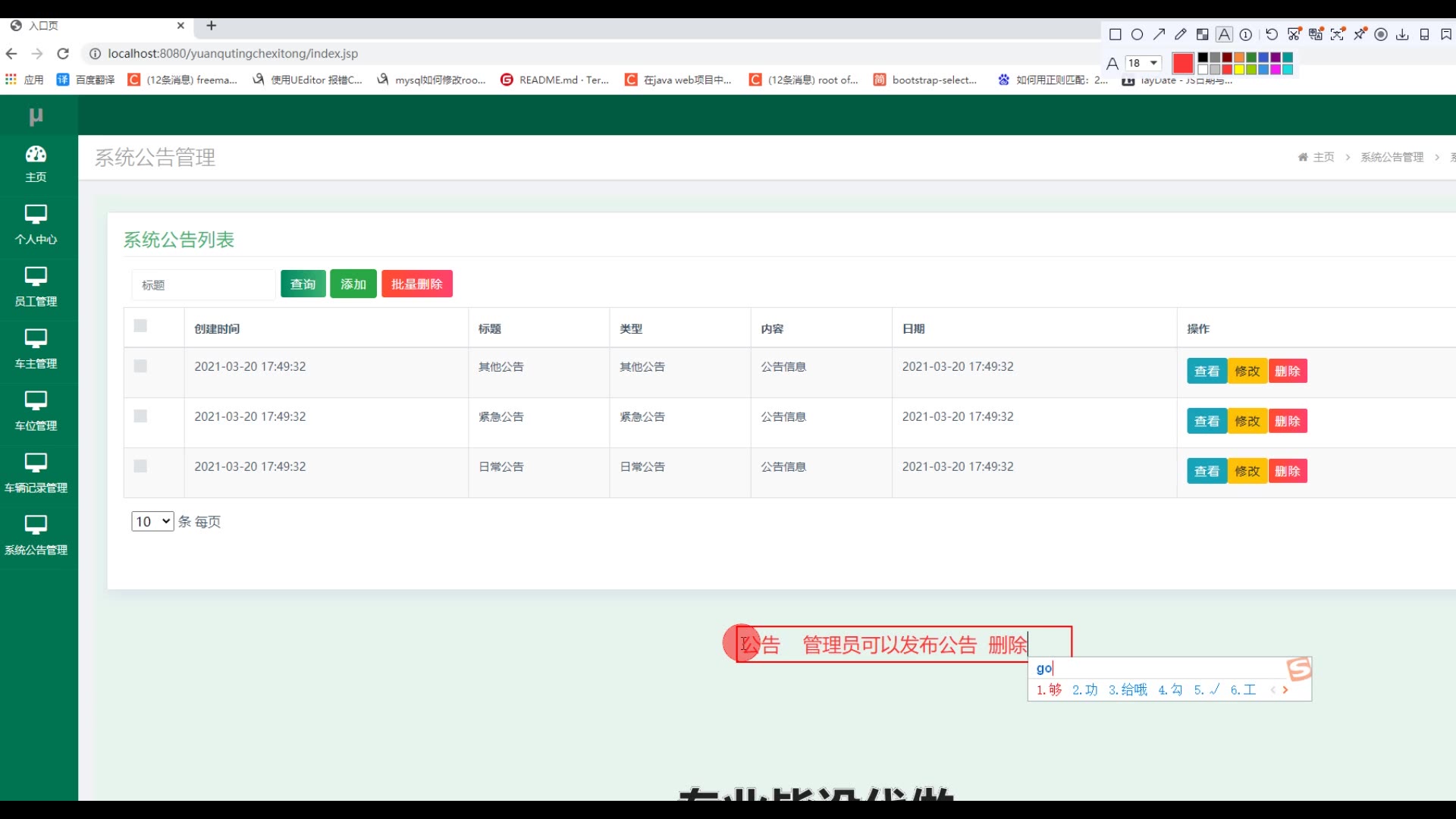Viewport: 1456px width, 819px height.
Task: Click 修改 for the 紧急公告 row
Action: (1247, 422)
